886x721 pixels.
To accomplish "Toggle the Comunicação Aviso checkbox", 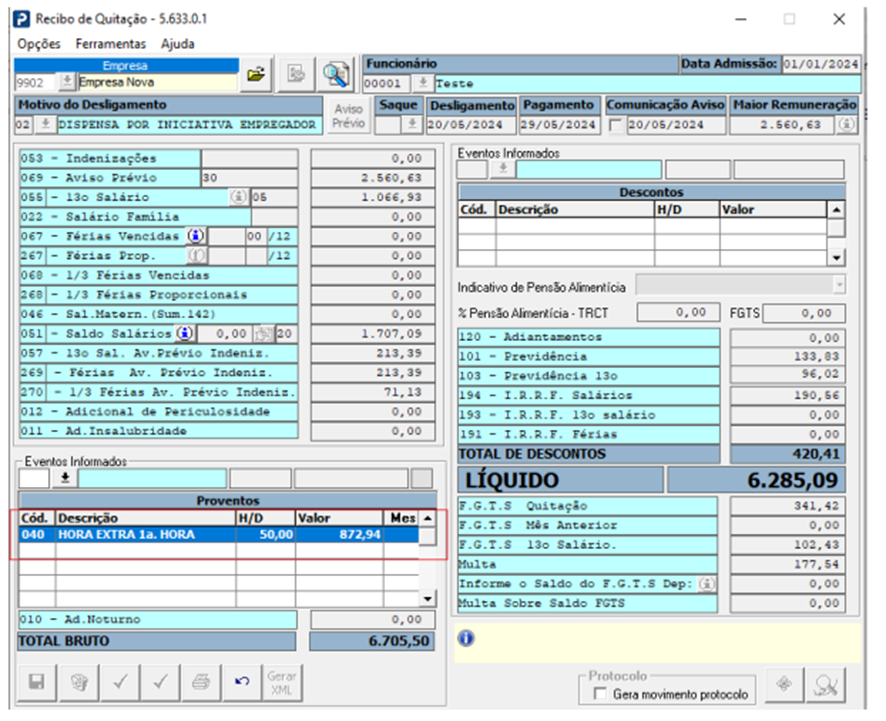I will coord(616,125).
